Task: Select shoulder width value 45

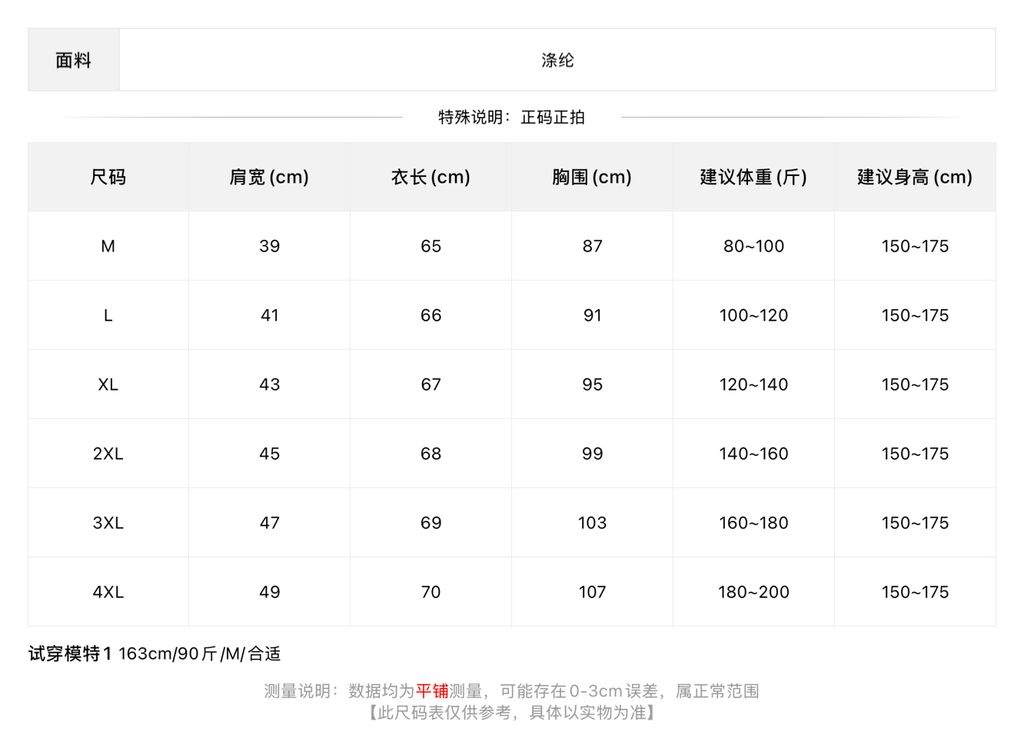Action: click(269, 454)
